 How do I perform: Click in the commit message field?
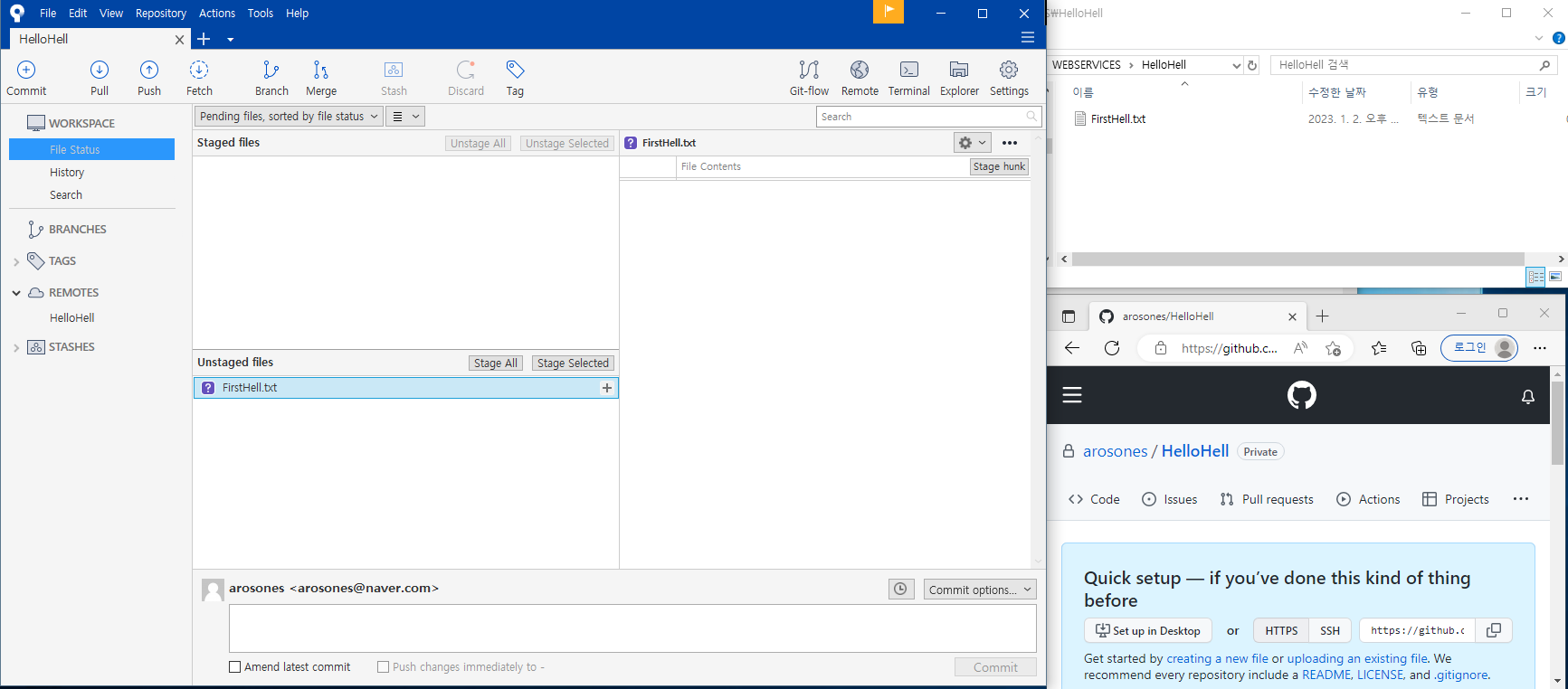tap(632, 628)
